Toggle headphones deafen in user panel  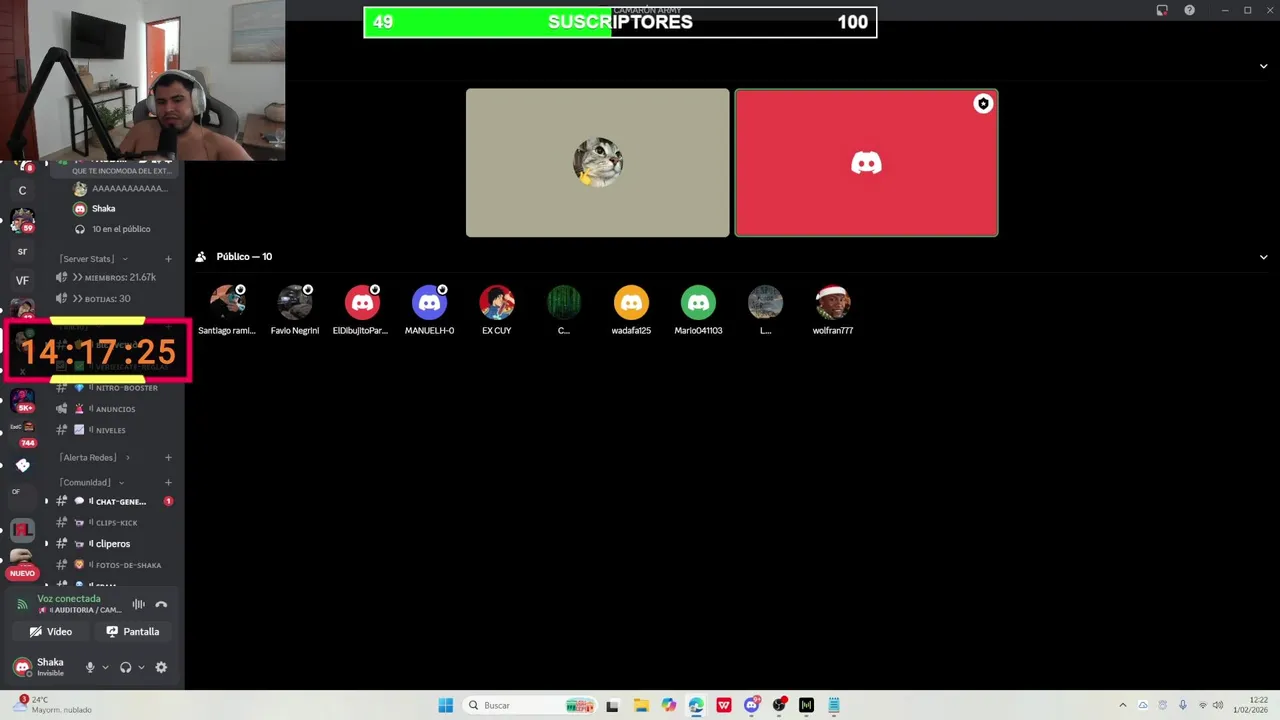pyautogui.click(x=126, y=667)
